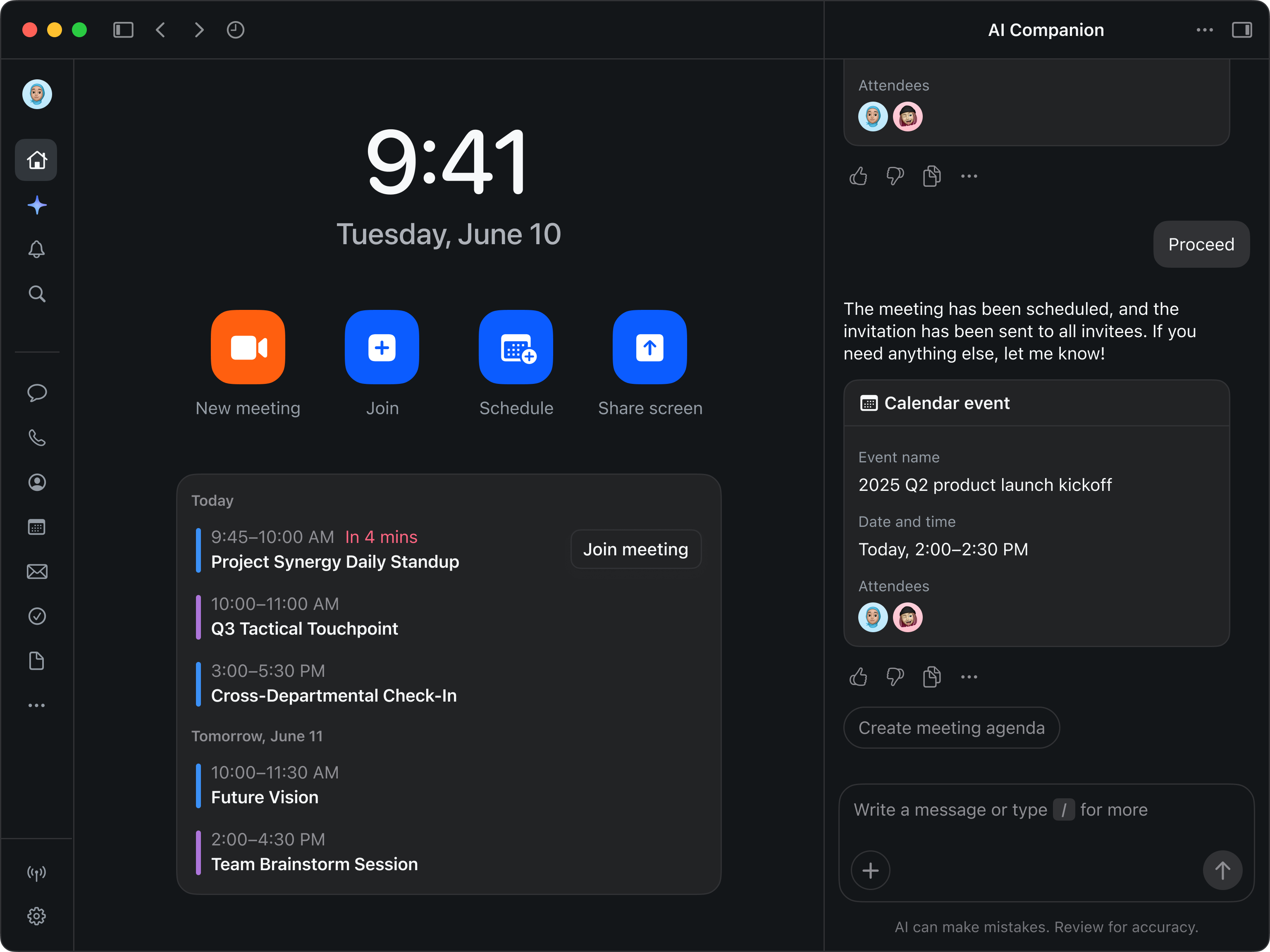Open Team Chat bubble icon in sidebar
This screenshot has height=952, width=1270.
36,393
